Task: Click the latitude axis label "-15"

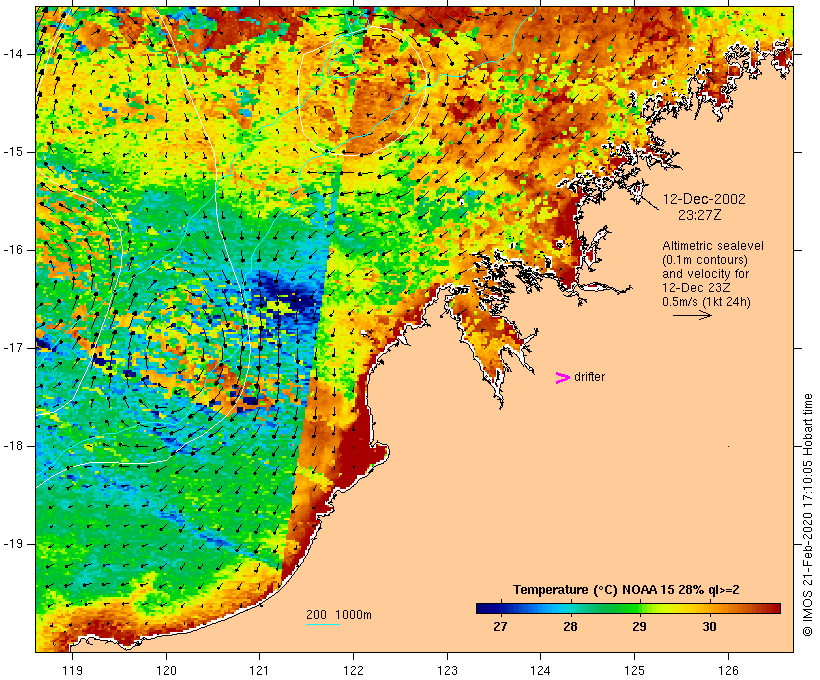Action: (12, 152)
